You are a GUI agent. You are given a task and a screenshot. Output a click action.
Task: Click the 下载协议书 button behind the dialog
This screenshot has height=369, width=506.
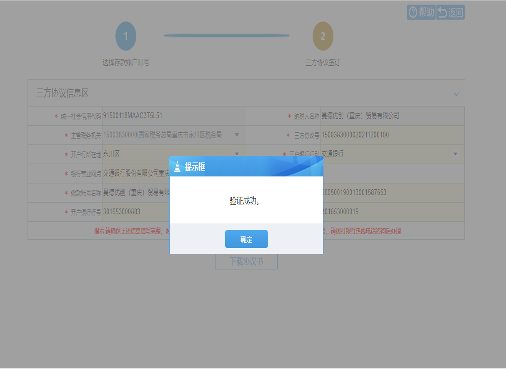click(246, 261)
